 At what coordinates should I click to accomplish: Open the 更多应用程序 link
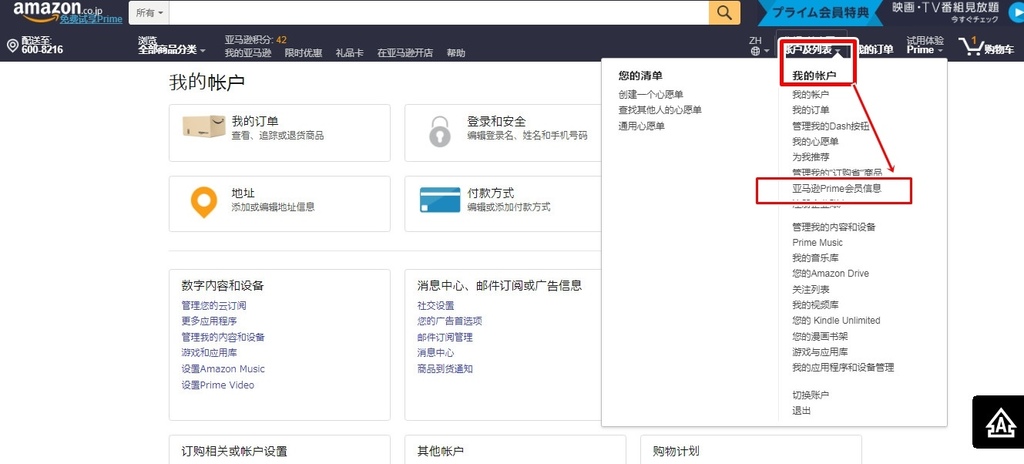coord(209,321)
